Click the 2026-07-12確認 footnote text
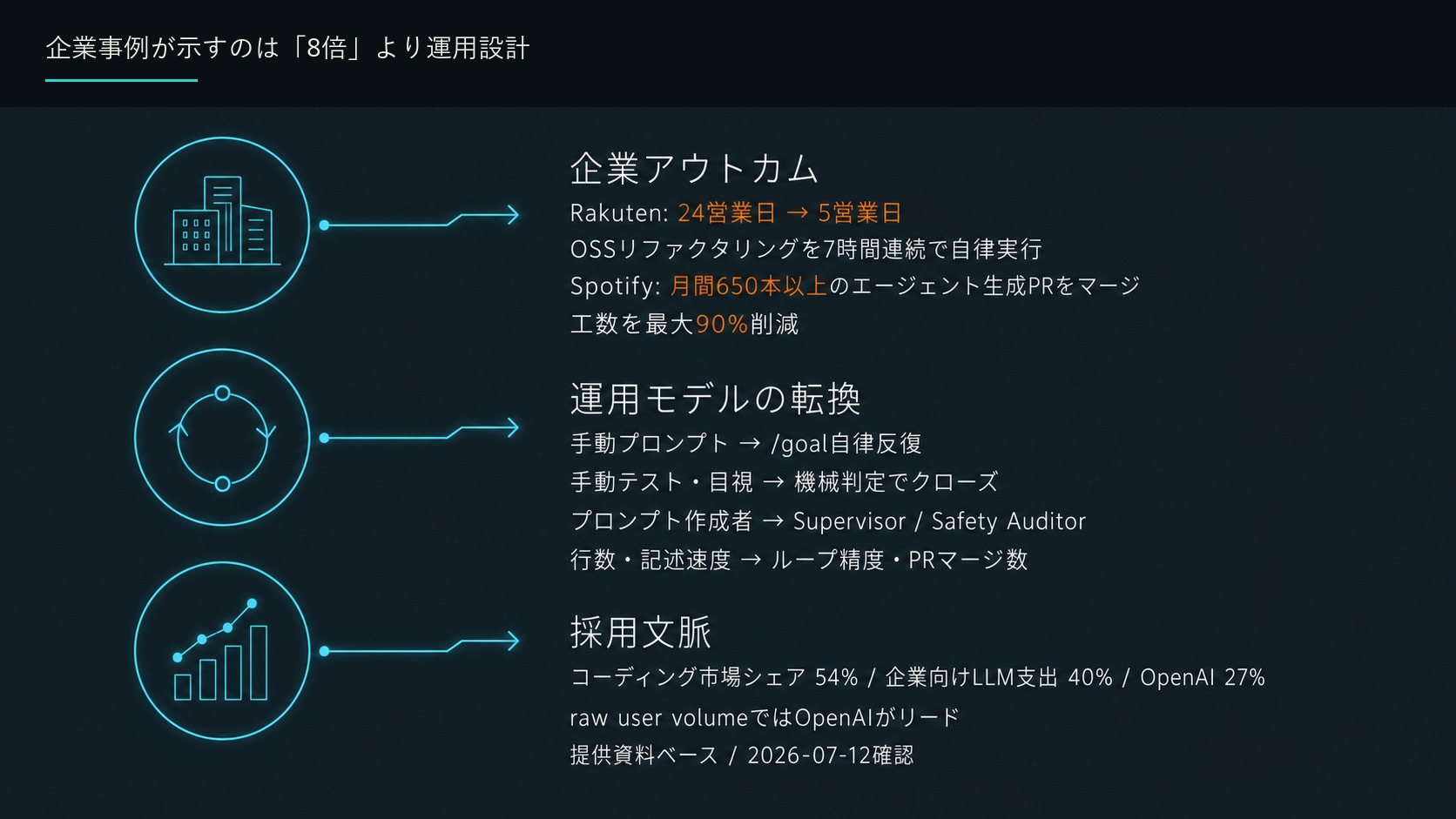The width and height of the screenshot is (1456, 819). (831, 755)
